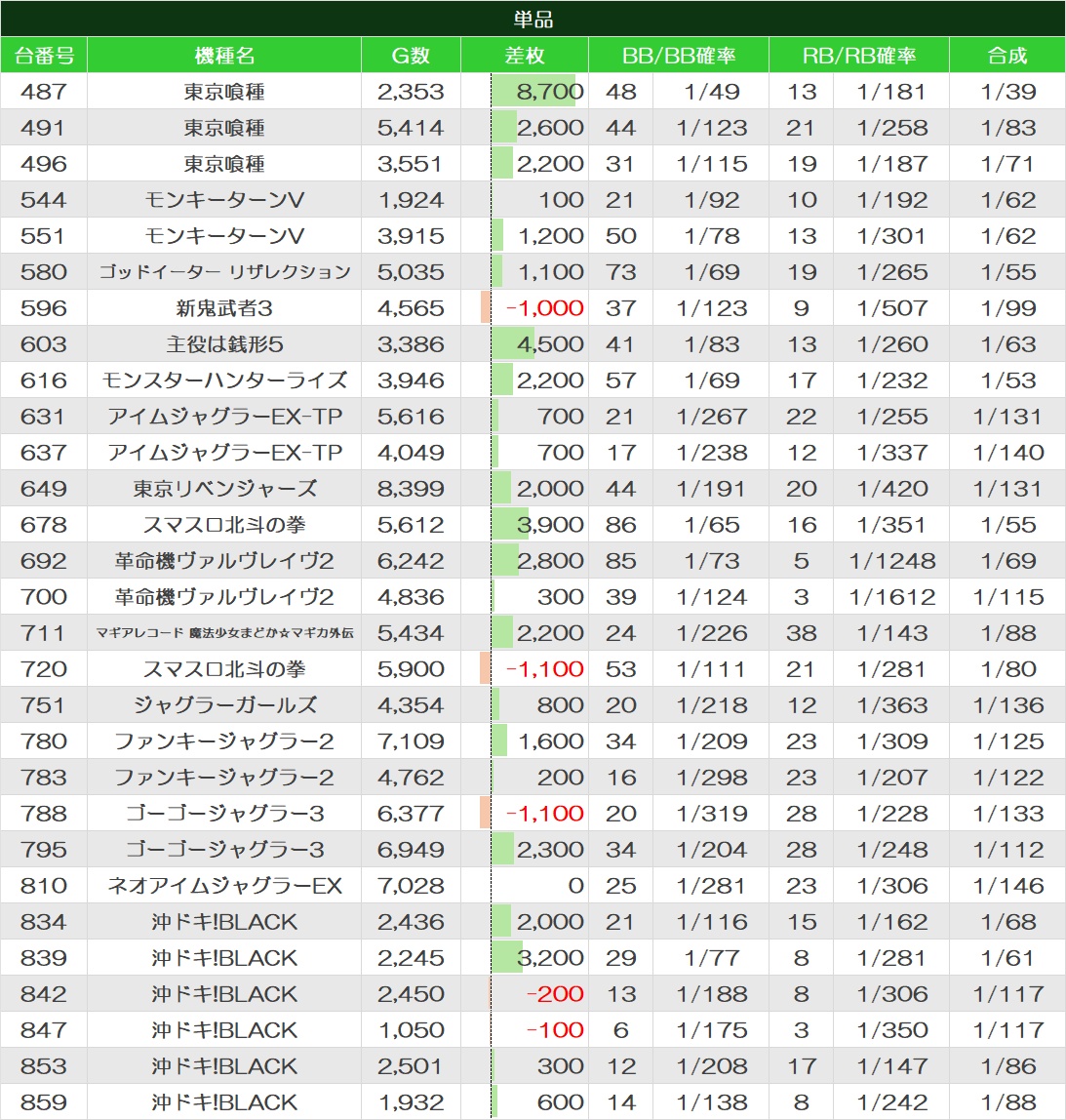Select machine number 487

point(44,92)
